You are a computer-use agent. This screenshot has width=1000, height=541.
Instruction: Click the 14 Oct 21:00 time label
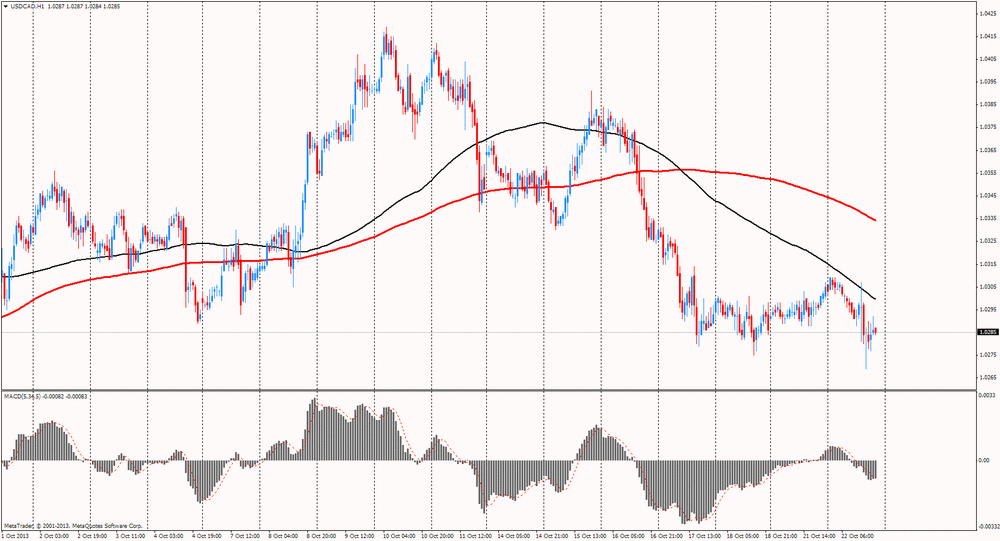pyautogui.click(x=552, y=536)
